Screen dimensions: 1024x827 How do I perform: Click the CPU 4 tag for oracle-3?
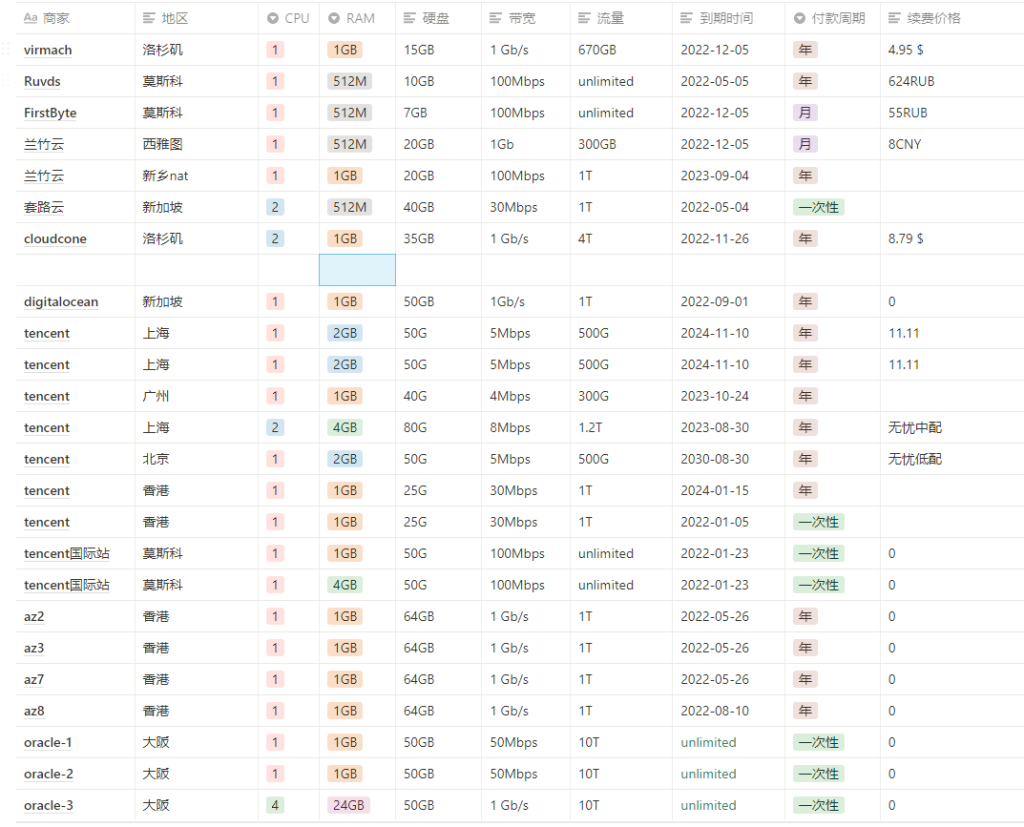pyautogui.click(x=275, y=805)
